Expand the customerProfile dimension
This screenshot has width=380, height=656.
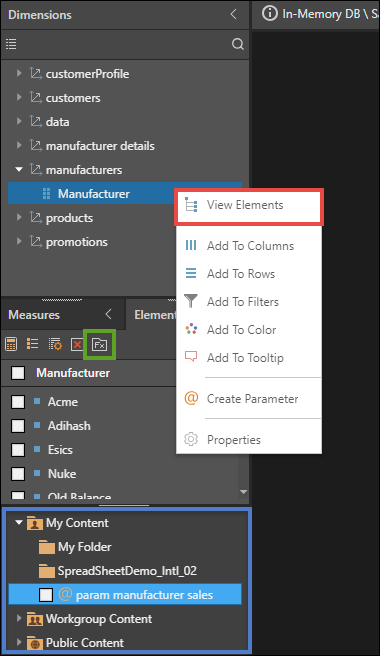click(19, 73)
